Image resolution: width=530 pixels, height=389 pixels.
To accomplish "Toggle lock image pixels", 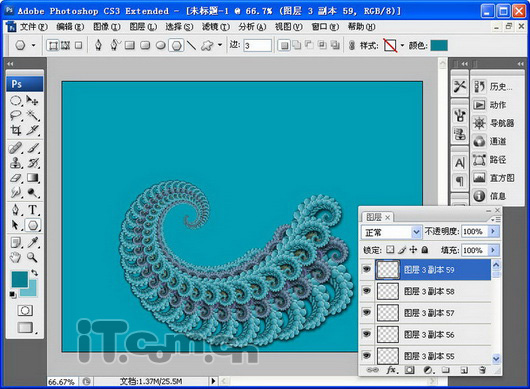I will (402, 250).
